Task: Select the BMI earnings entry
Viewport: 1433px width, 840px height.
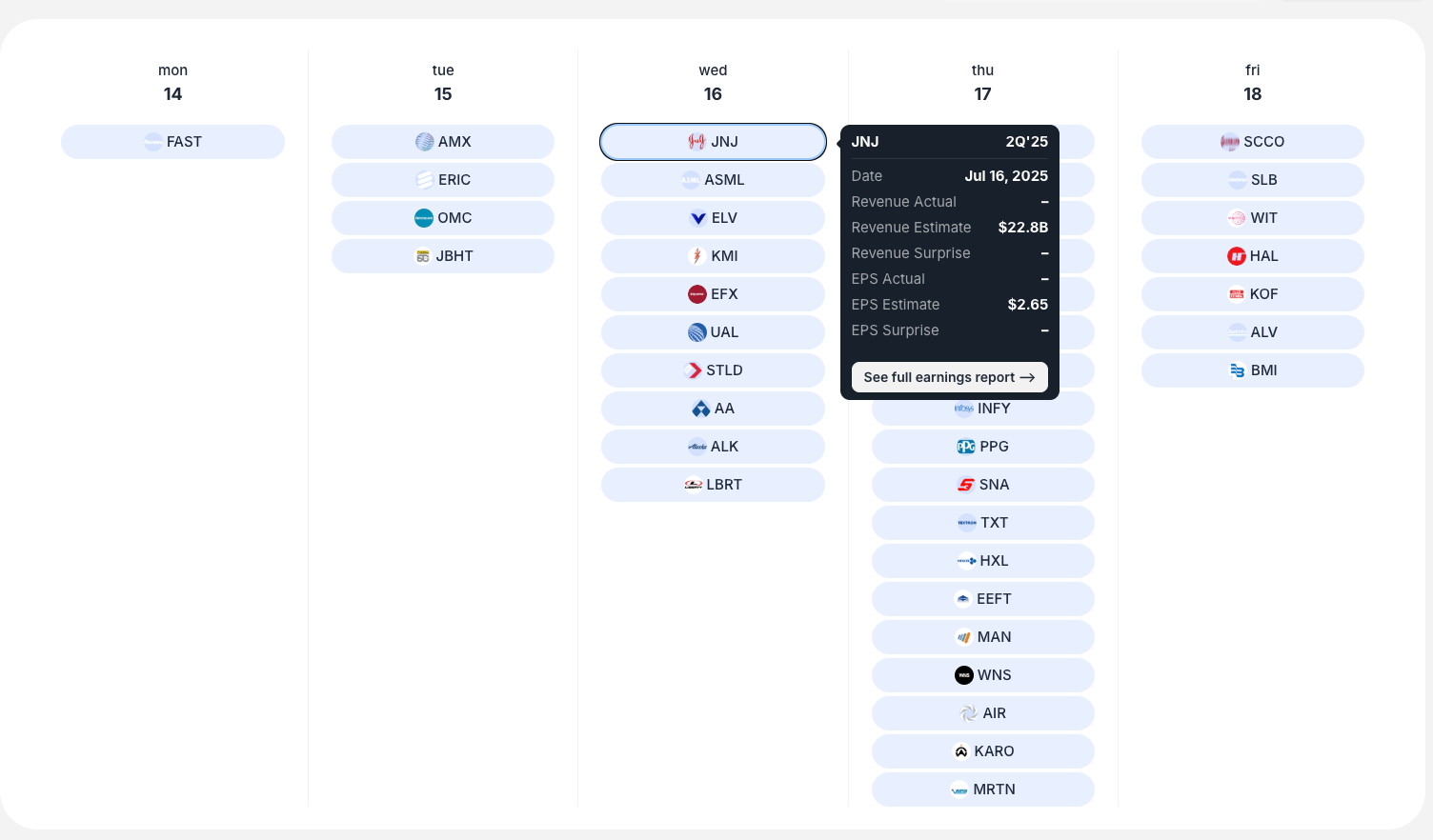Action: click(x=1253, y=370)
